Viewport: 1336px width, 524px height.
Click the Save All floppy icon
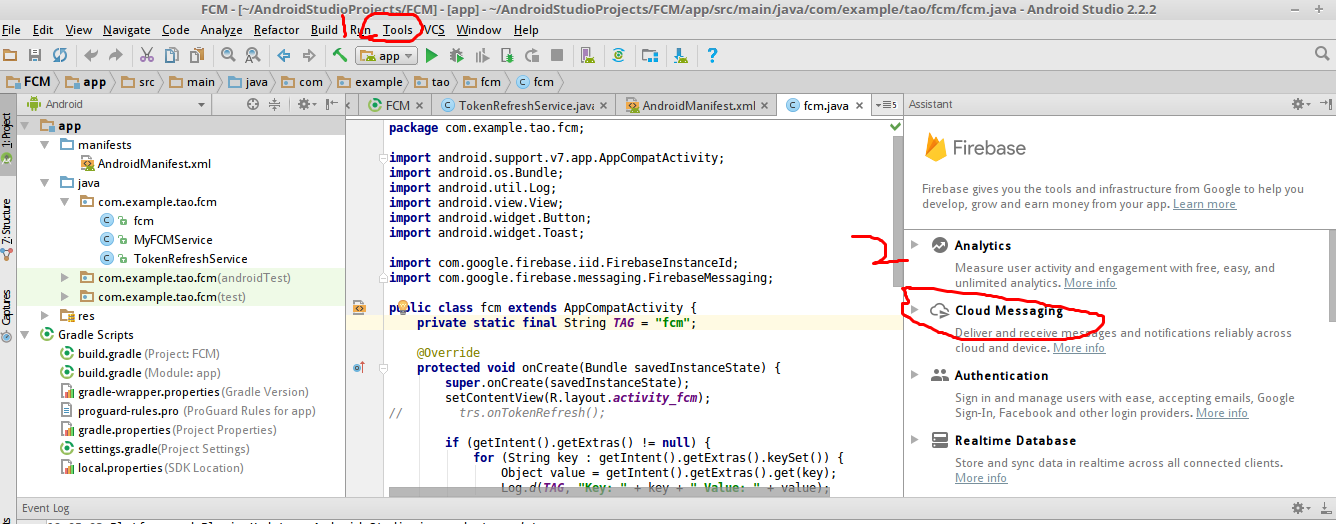[35, 55]
